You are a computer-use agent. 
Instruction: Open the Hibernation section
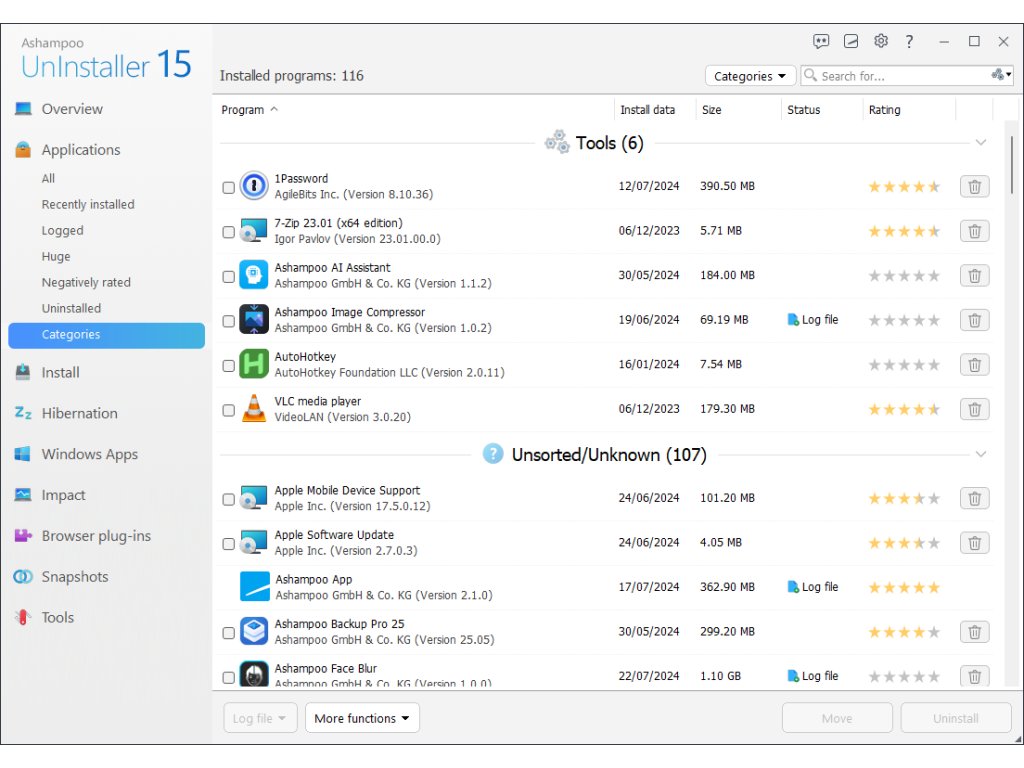[x=80, y=413]
